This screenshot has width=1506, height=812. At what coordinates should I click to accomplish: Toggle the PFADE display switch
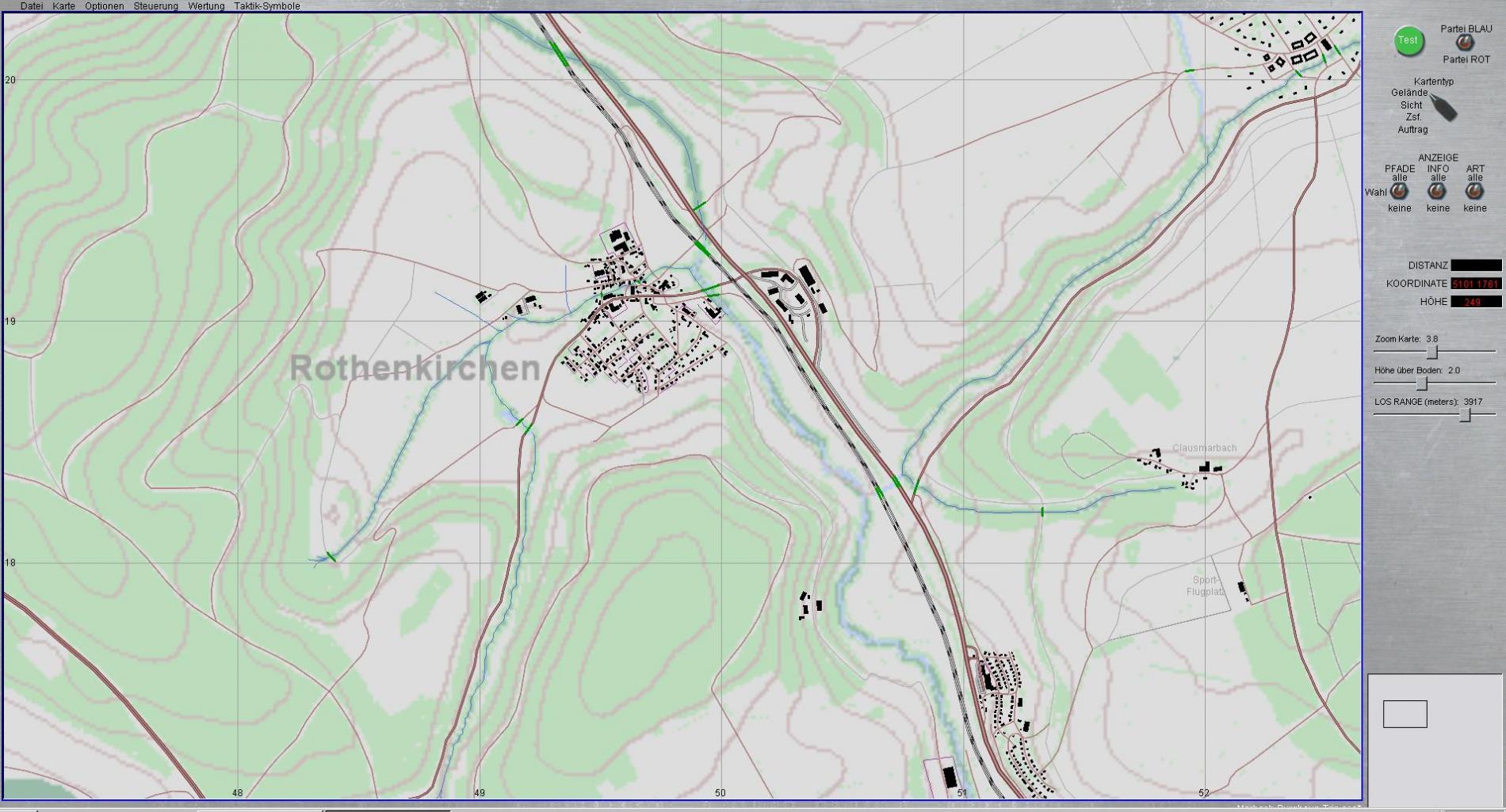(1399, 192)
